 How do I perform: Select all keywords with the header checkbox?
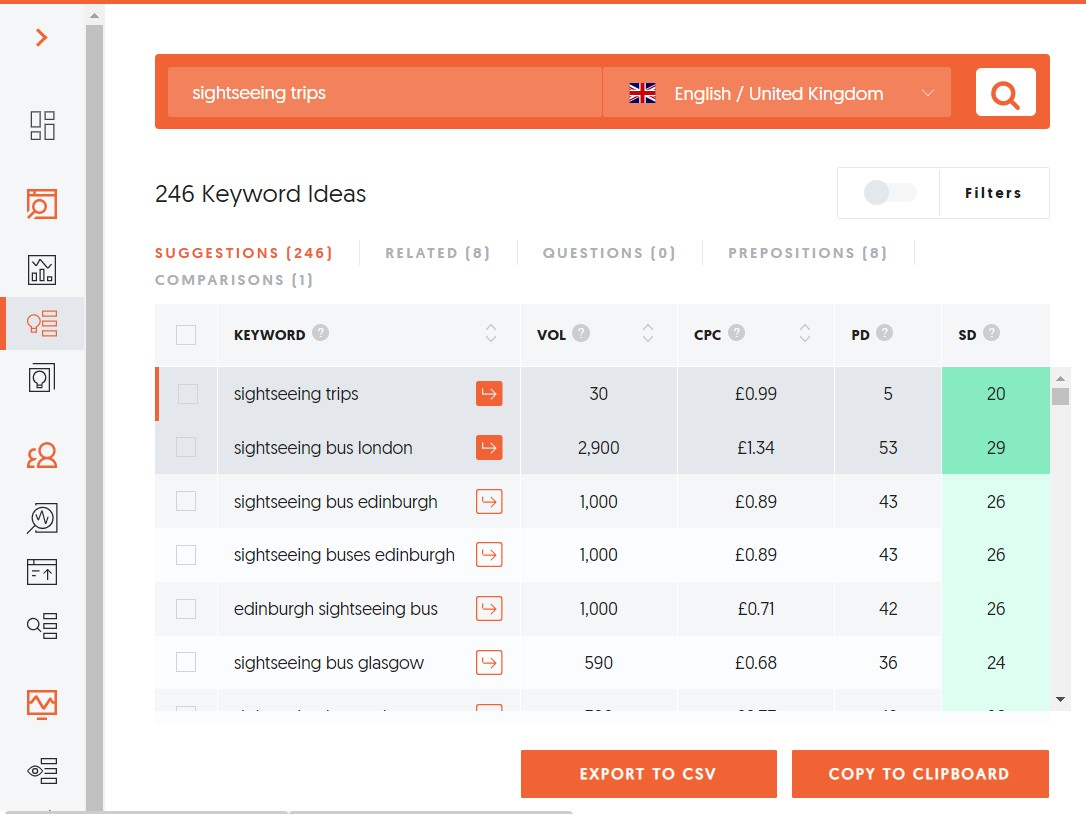click(x=186, y=334)
